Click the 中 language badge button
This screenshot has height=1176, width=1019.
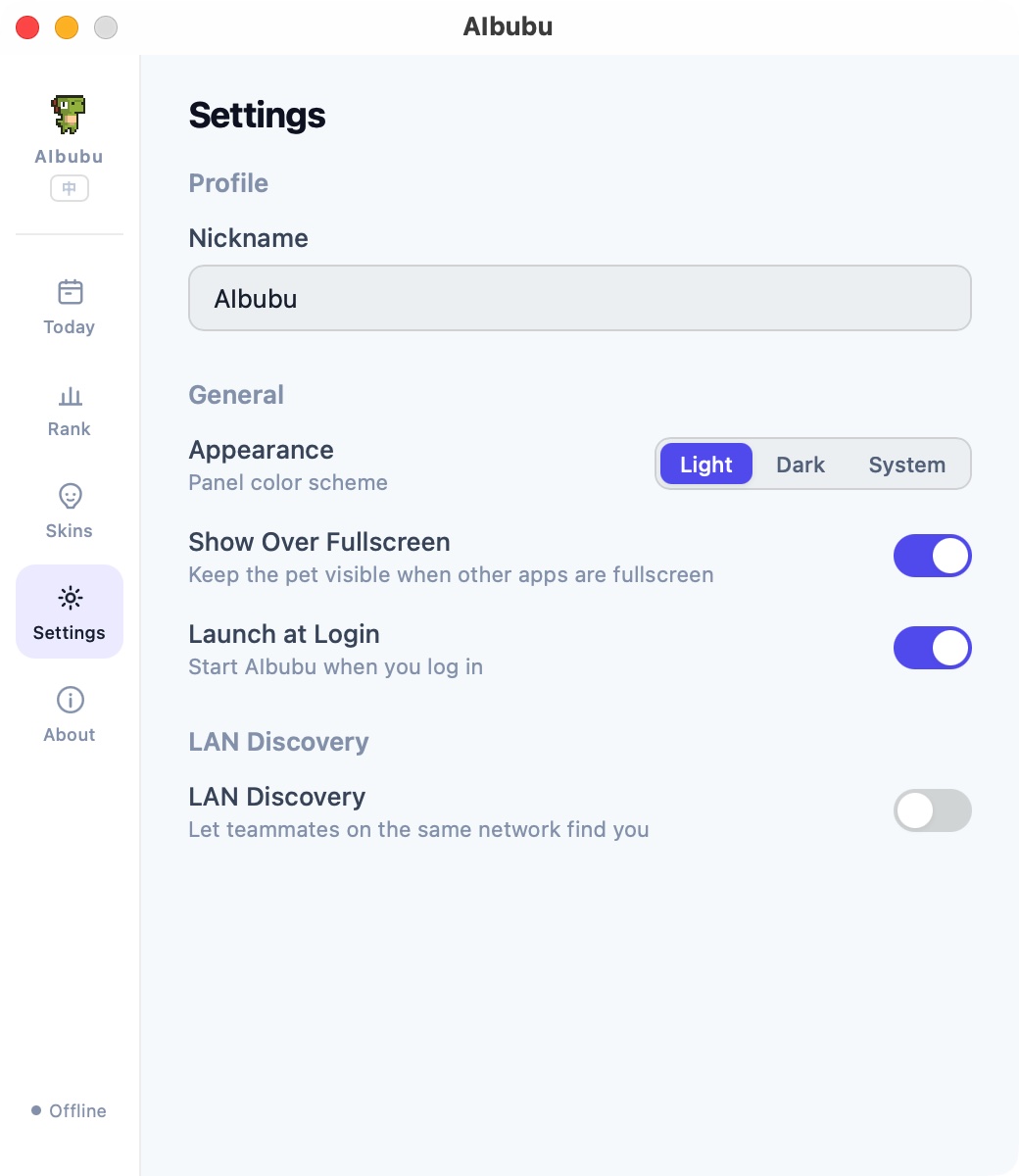click(69, 187)
